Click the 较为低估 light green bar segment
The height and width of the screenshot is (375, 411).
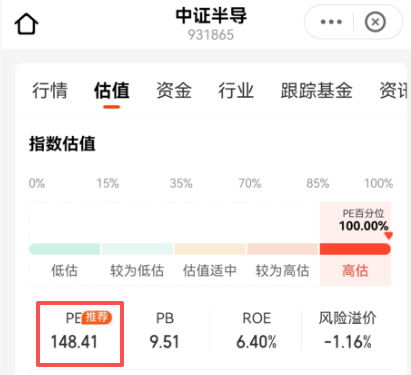coord(137,249)
